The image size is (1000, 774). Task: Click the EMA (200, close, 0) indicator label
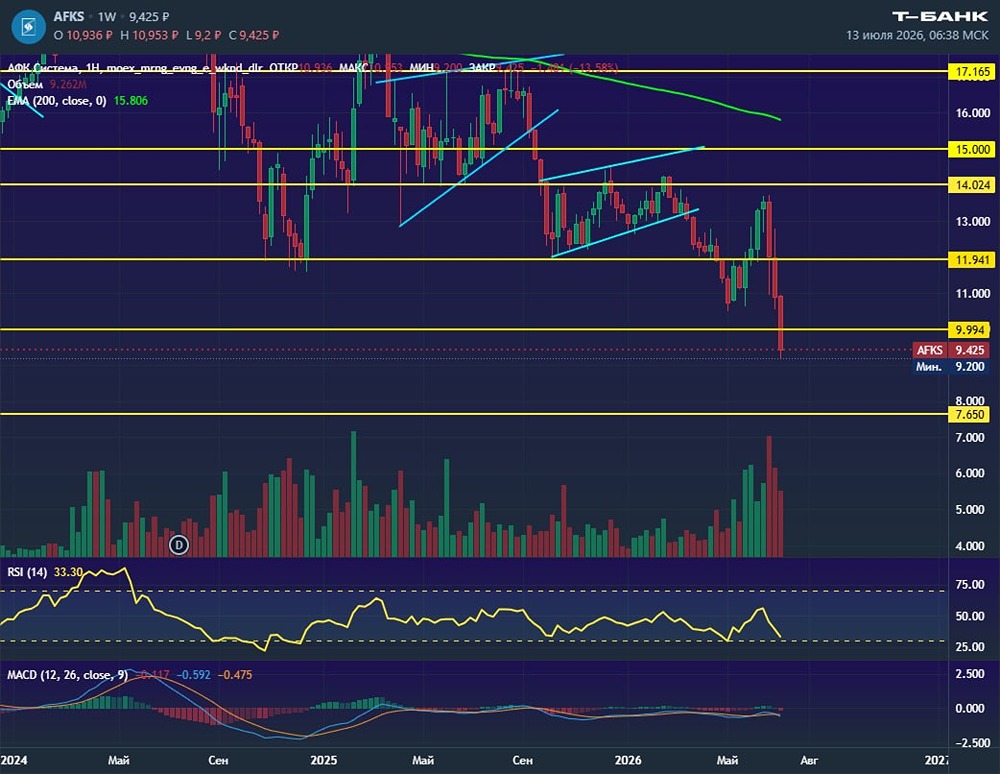[x=57, y=101]
